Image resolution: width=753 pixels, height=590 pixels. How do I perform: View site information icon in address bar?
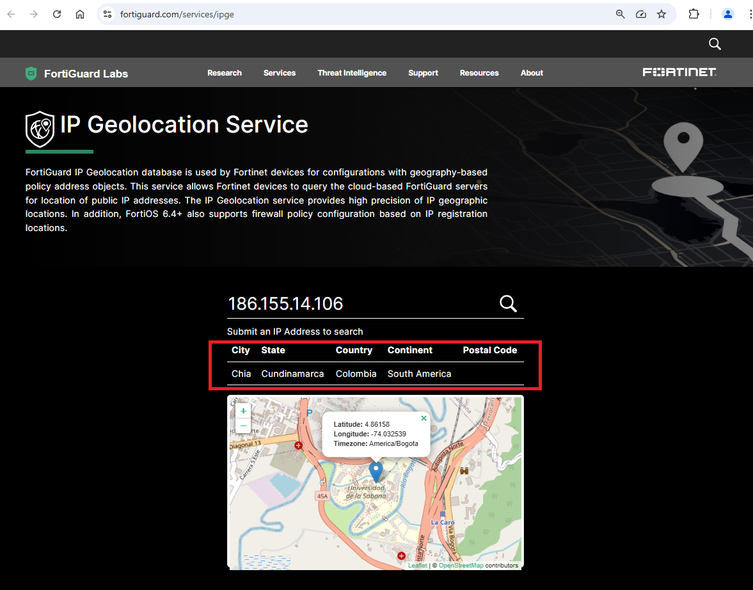click(x=108, y=14)
